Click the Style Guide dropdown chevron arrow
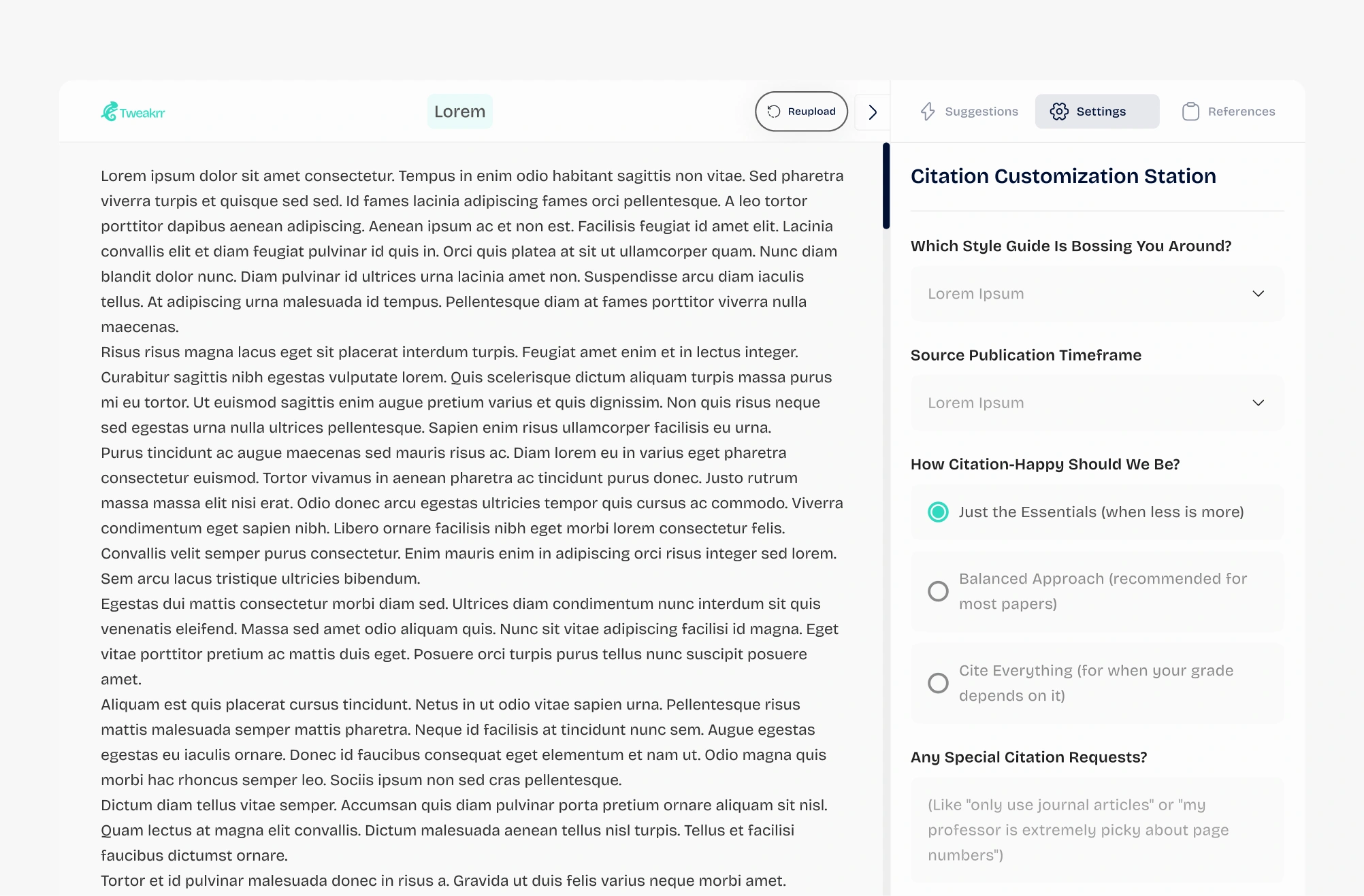Screen dimensions: 1364x896 tap(1258, 294)
